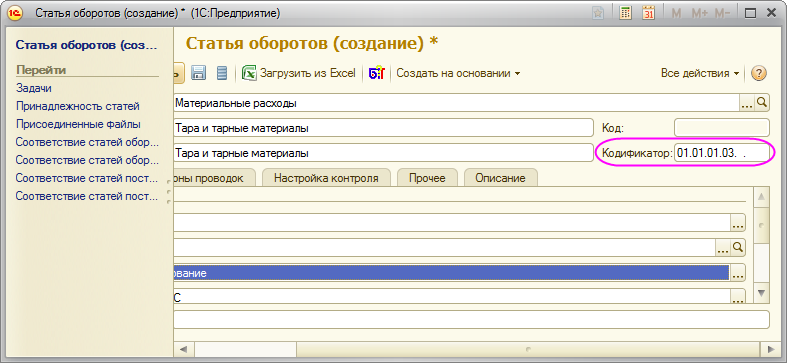Image resolution: width=787 pixels, height=363 pixels.
Task: Select the partially visible проводок tab
Action: pos(214,178)
